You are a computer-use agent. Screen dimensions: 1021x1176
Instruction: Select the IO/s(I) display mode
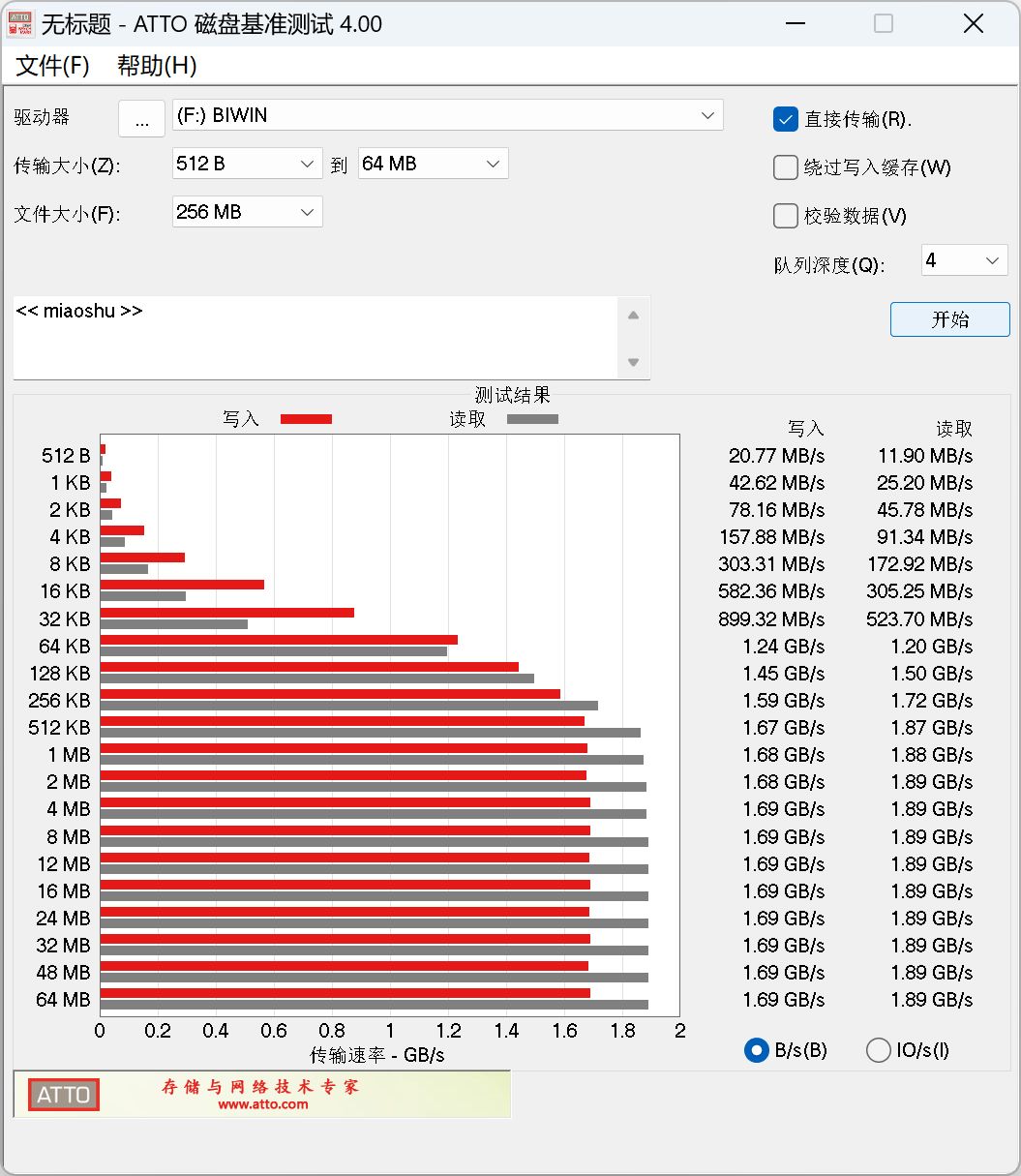(878, 1050)
